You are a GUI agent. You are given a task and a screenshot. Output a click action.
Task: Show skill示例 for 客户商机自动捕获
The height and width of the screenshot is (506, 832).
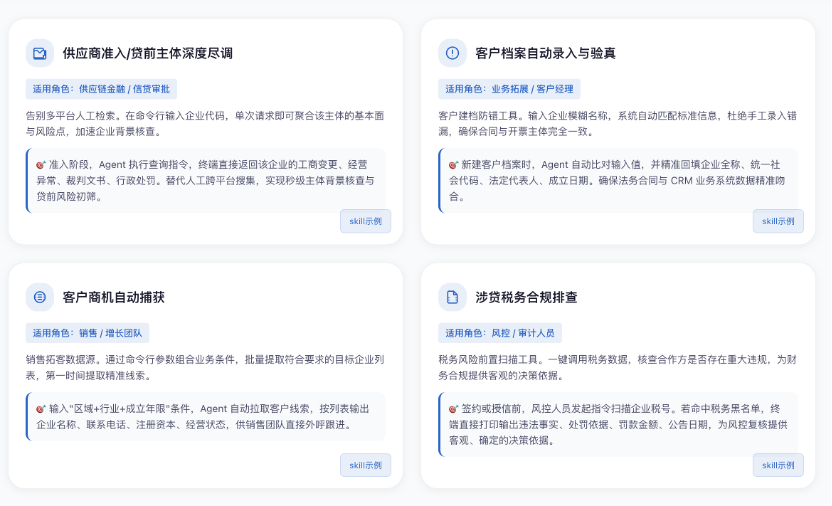point(365,465)
